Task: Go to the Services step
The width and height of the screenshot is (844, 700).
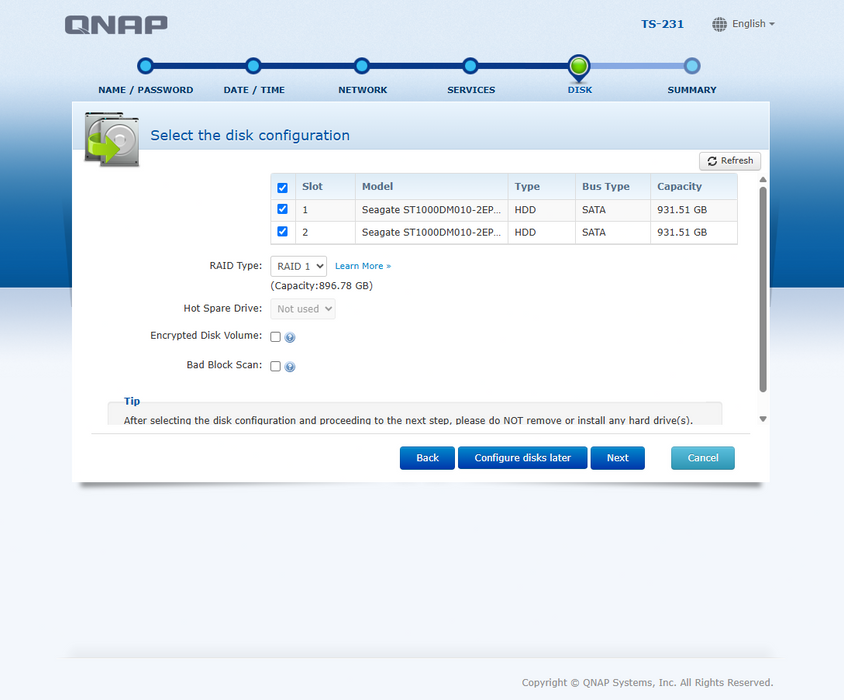Action: (x=470, y=66)
